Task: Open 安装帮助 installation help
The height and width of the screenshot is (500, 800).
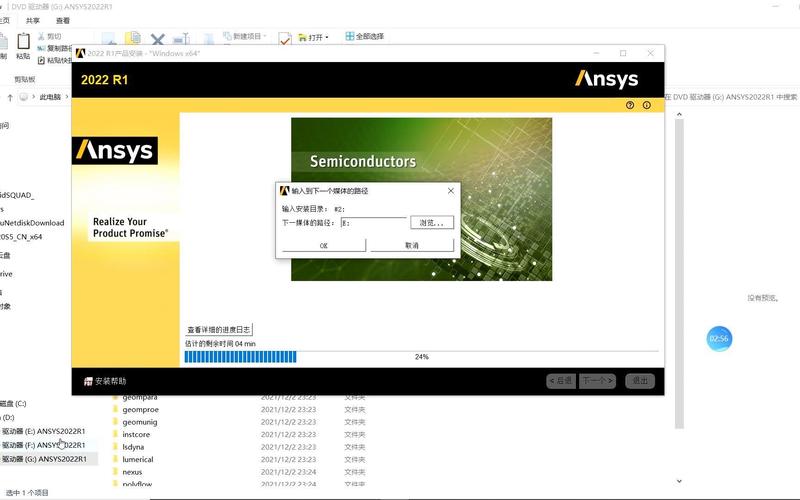Action: click(105, 381)
